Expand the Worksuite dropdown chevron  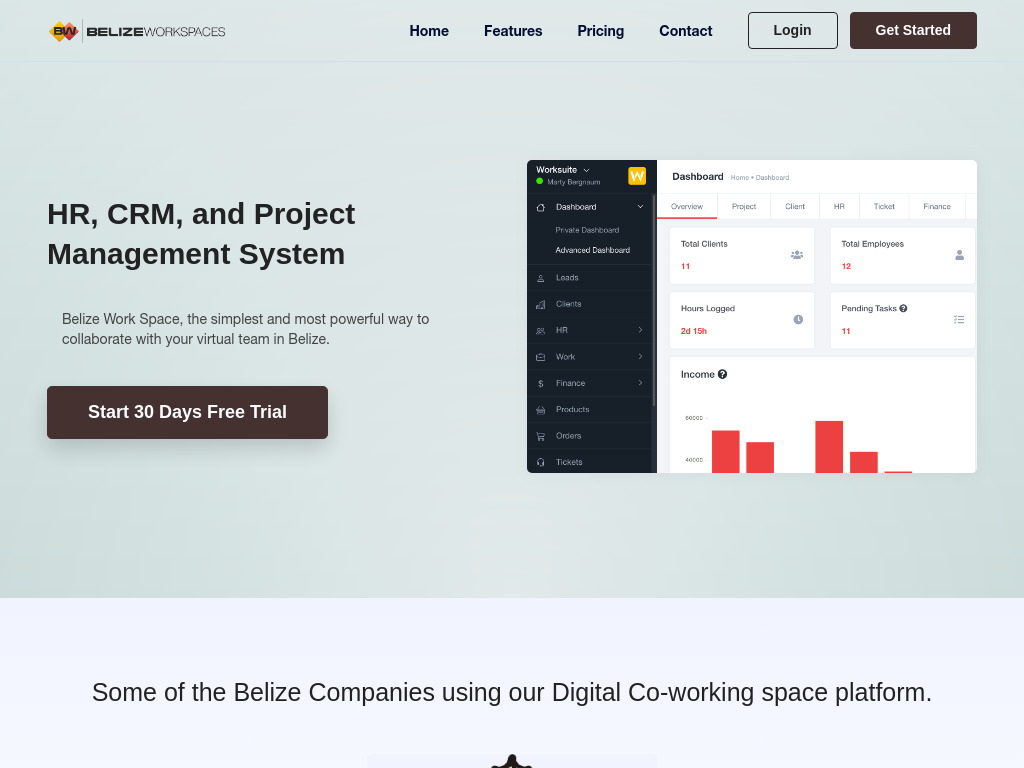point(586,170)
